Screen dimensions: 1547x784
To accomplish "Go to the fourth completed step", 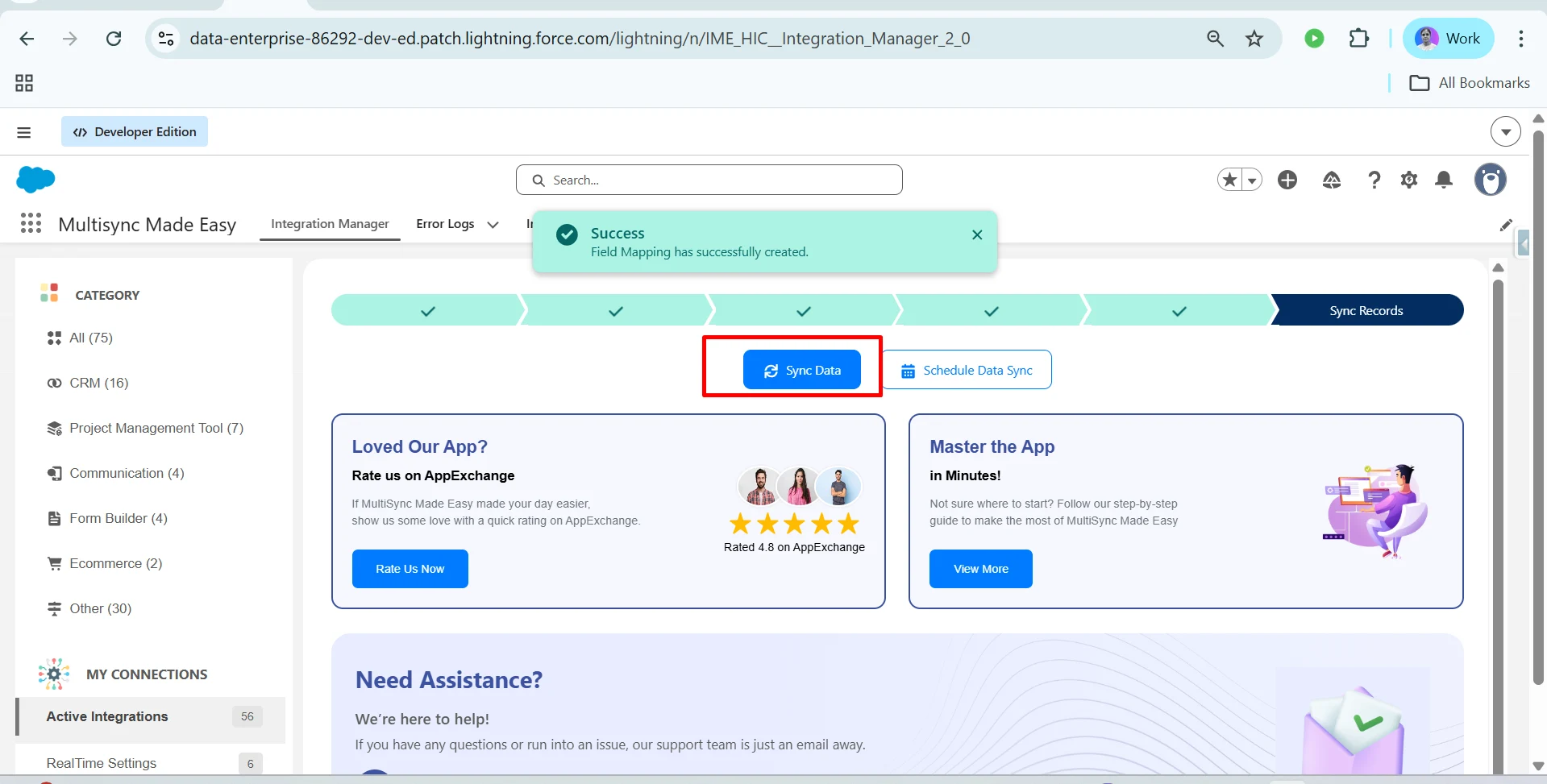I will click(x=992, y=310).
